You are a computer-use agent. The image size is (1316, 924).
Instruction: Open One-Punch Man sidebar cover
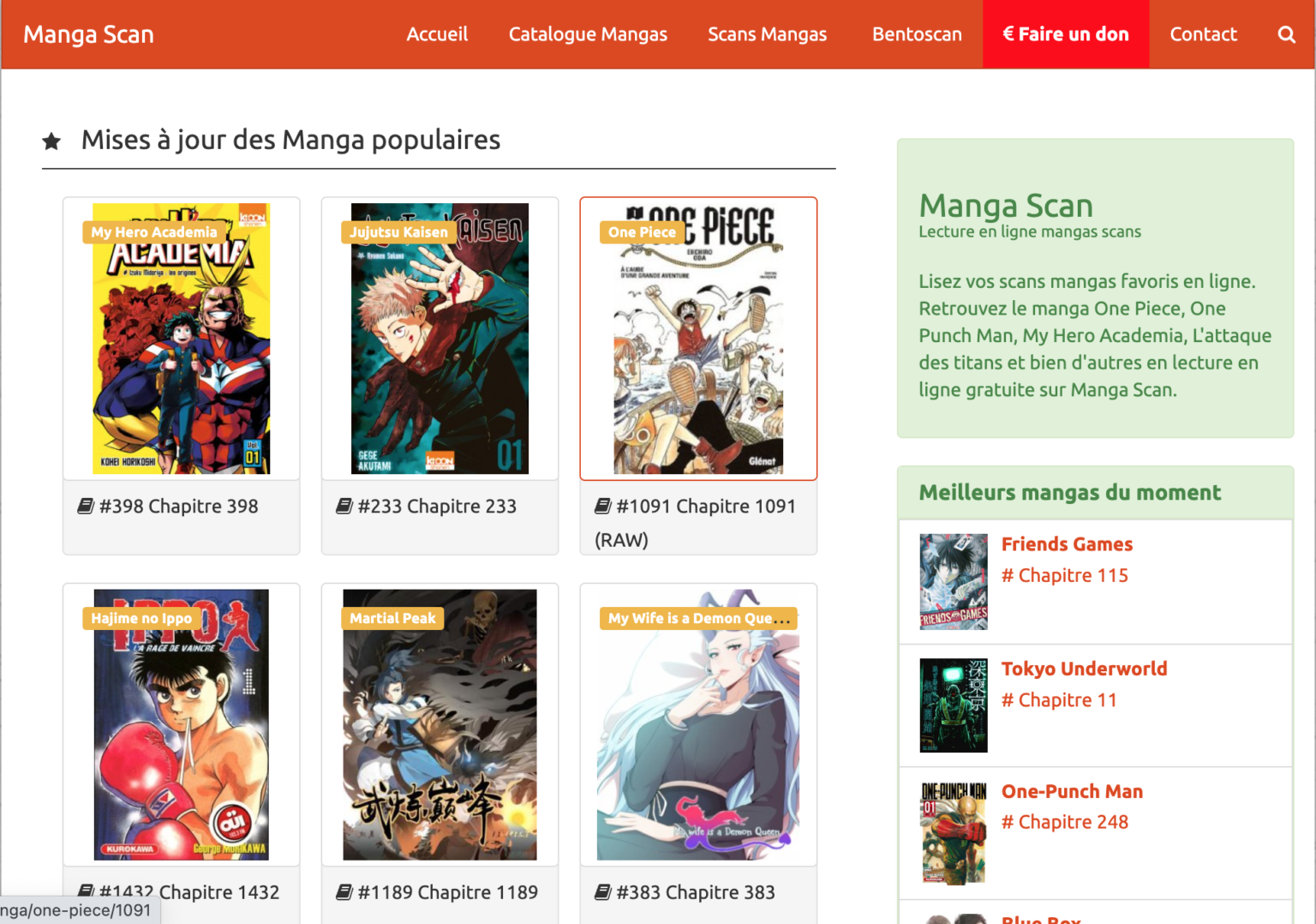pos(954,832)
